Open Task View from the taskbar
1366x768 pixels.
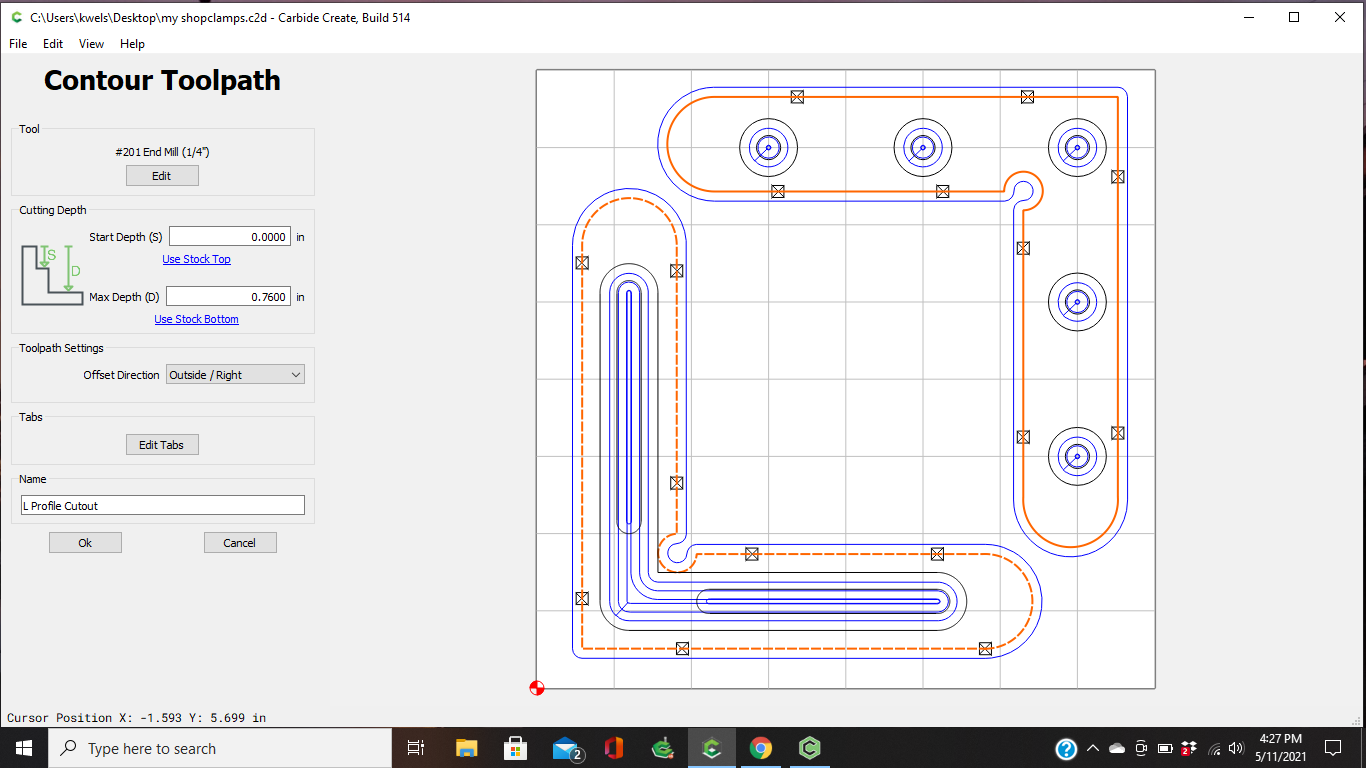click(416, 748)
